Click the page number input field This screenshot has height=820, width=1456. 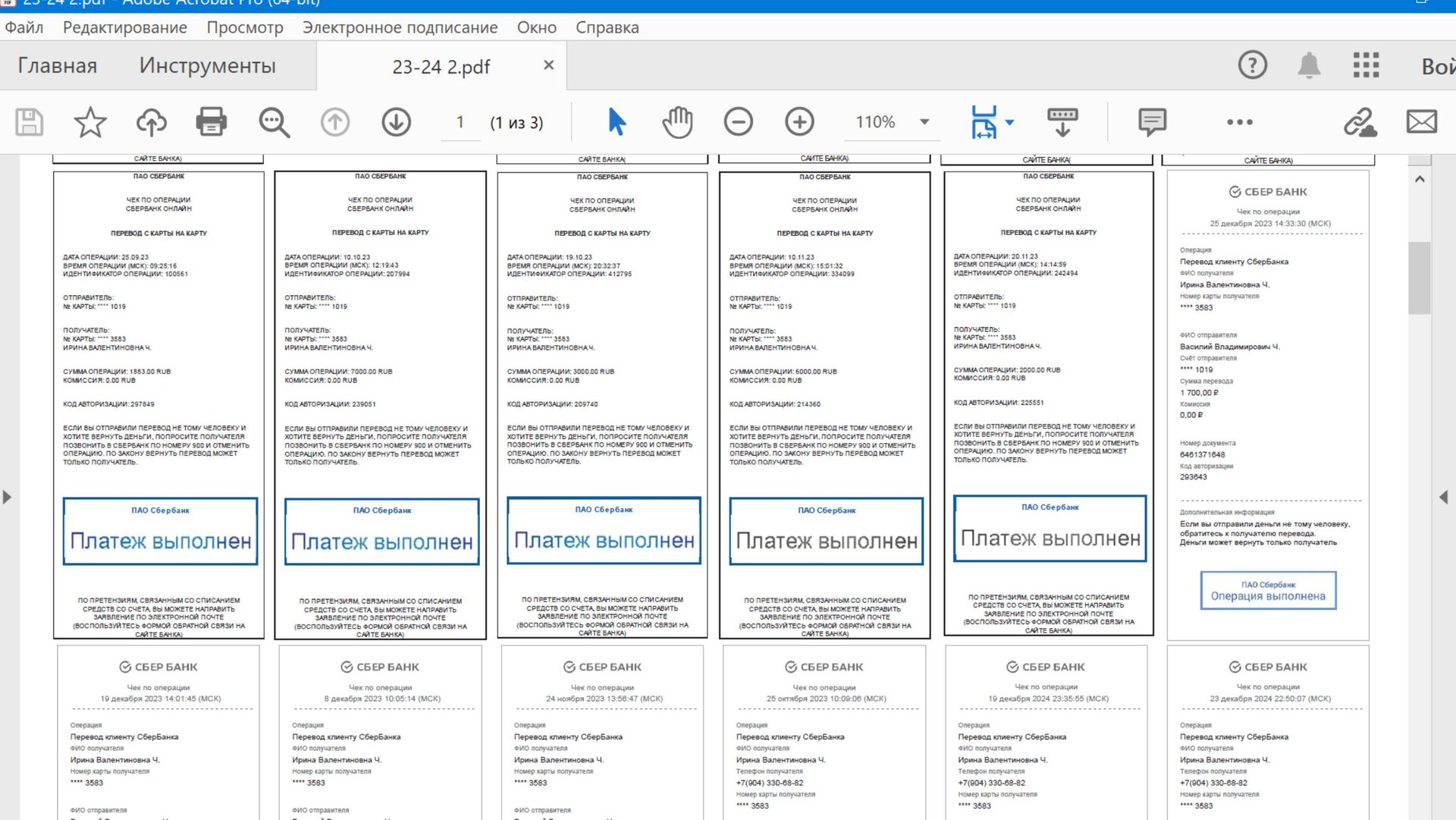click(x=460, y=122)
